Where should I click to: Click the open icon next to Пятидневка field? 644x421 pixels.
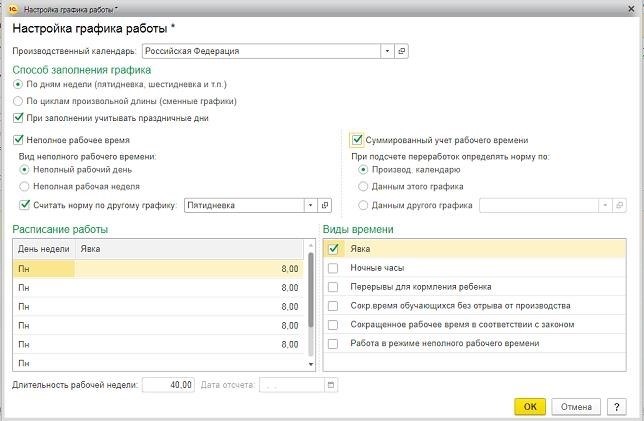pyautogui.click(x=324, y=205)
